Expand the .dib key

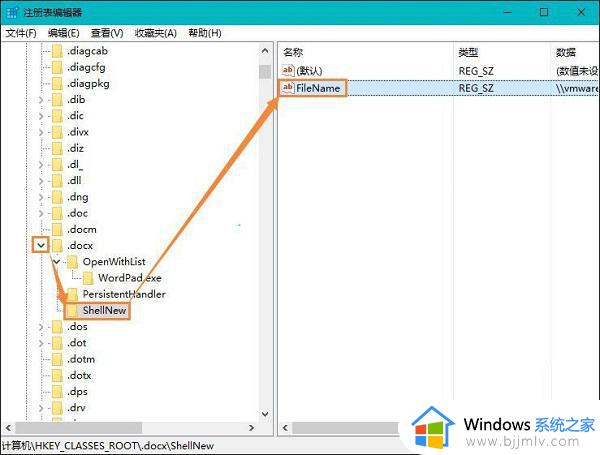point(41,100)
